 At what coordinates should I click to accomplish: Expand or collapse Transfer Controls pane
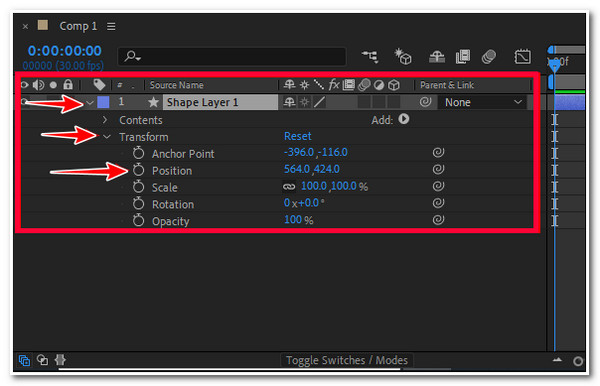[x=42, y=360]
